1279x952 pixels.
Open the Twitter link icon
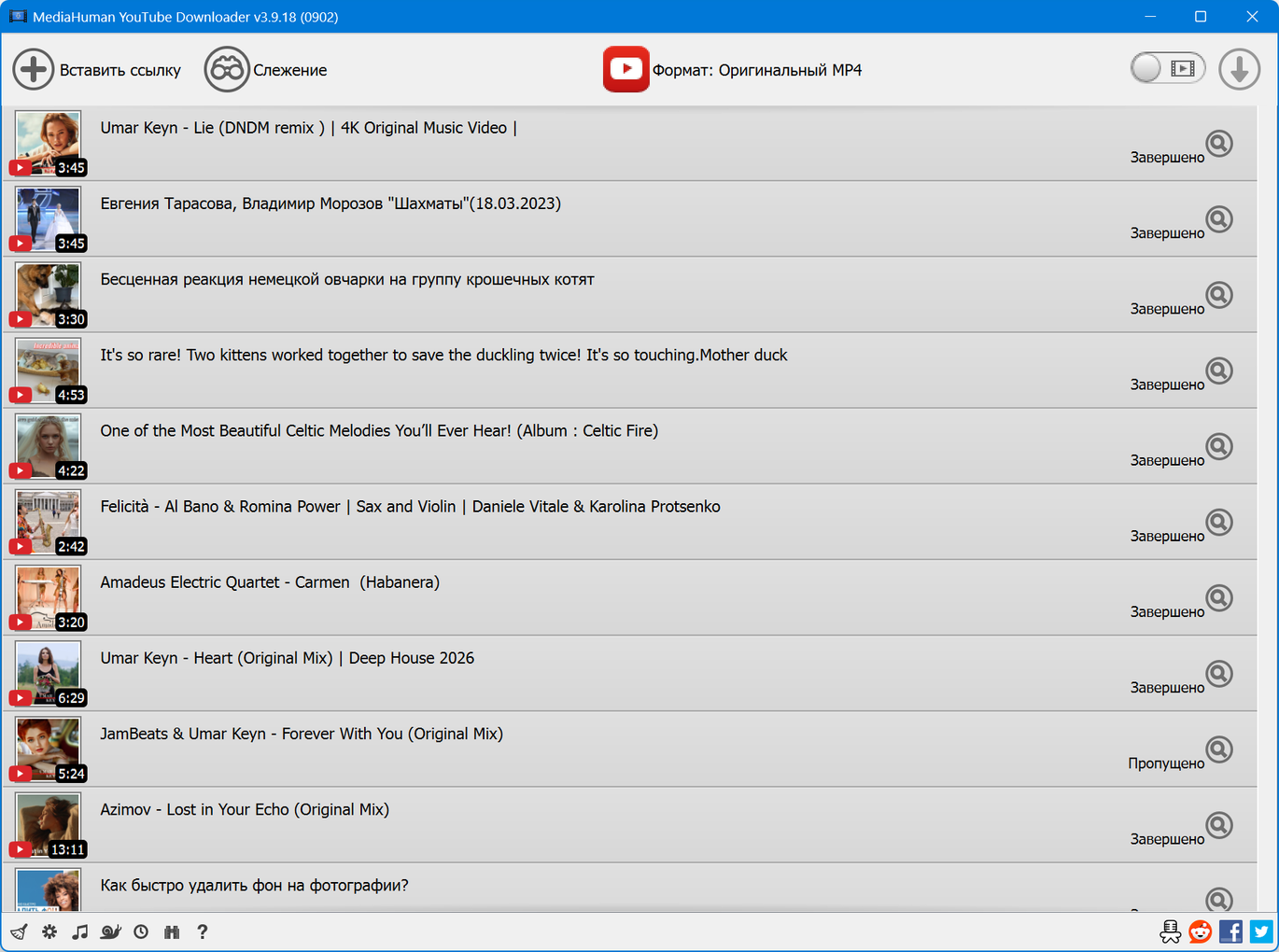(1261, 931)
